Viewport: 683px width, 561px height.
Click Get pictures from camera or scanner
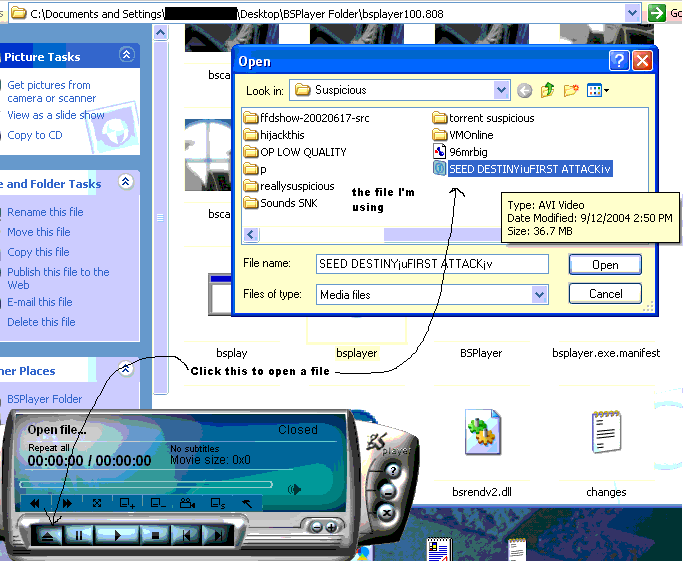(51, 91)
